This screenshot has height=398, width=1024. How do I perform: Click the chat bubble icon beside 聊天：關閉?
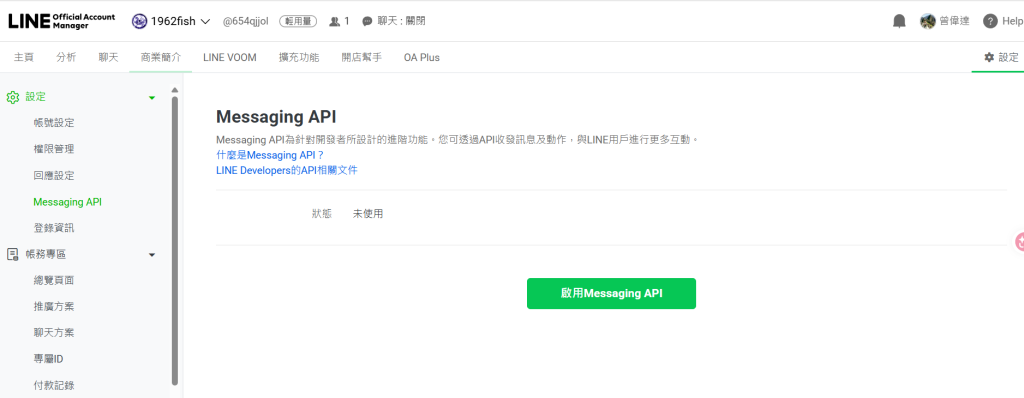pyautogui.click(x=368, y=22)
